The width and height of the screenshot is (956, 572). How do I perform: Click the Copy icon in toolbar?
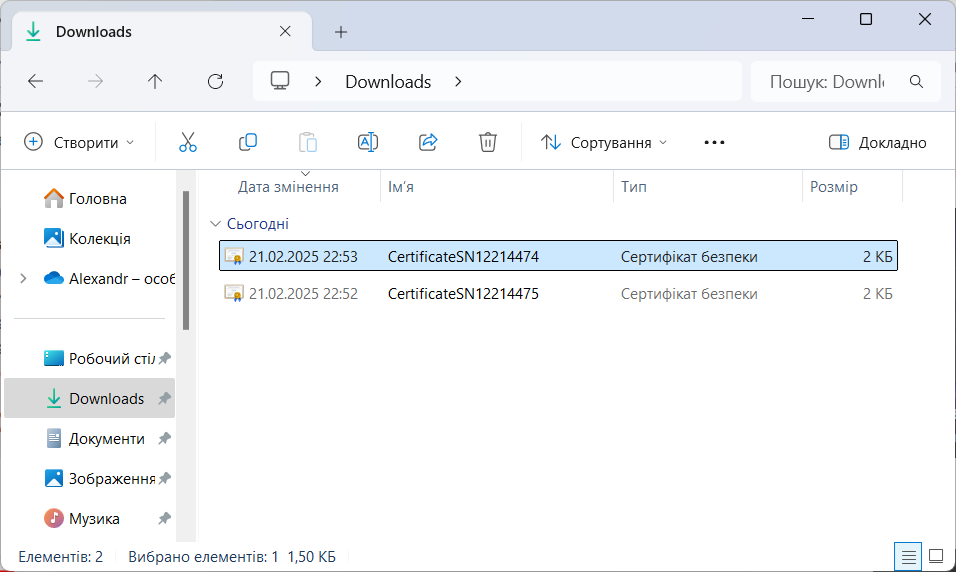pos(248,142)
